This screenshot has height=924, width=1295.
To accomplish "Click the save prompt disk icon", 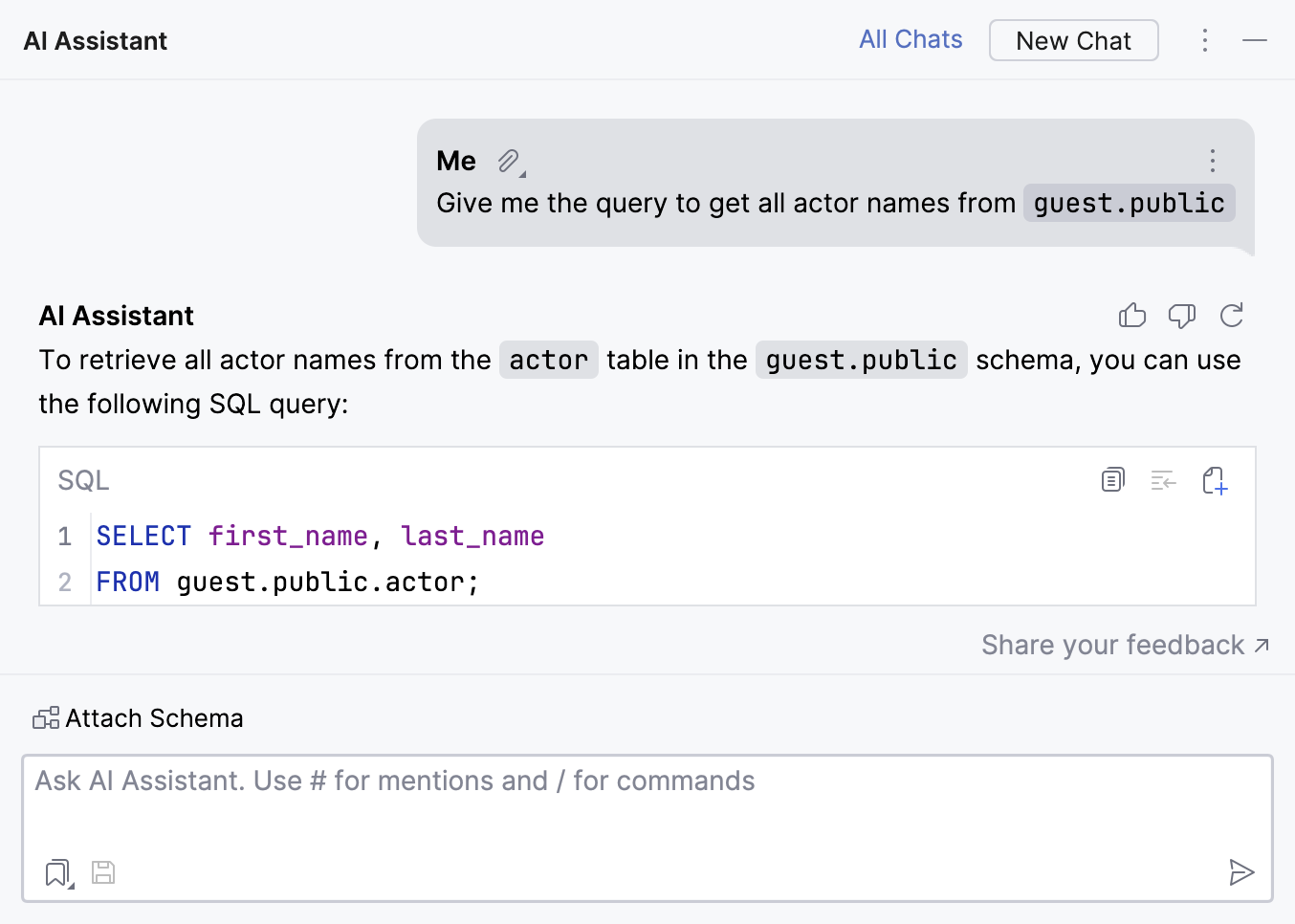I will pyautogui.click(x=103, y=872).
